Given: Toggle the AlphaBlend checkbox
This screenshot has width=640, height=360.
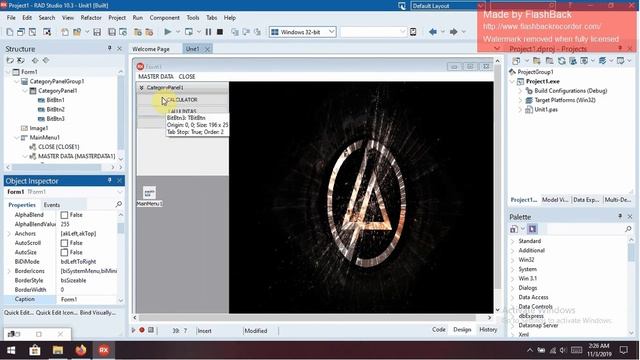Looking at the screenshot, I should [x=64, y=215].
